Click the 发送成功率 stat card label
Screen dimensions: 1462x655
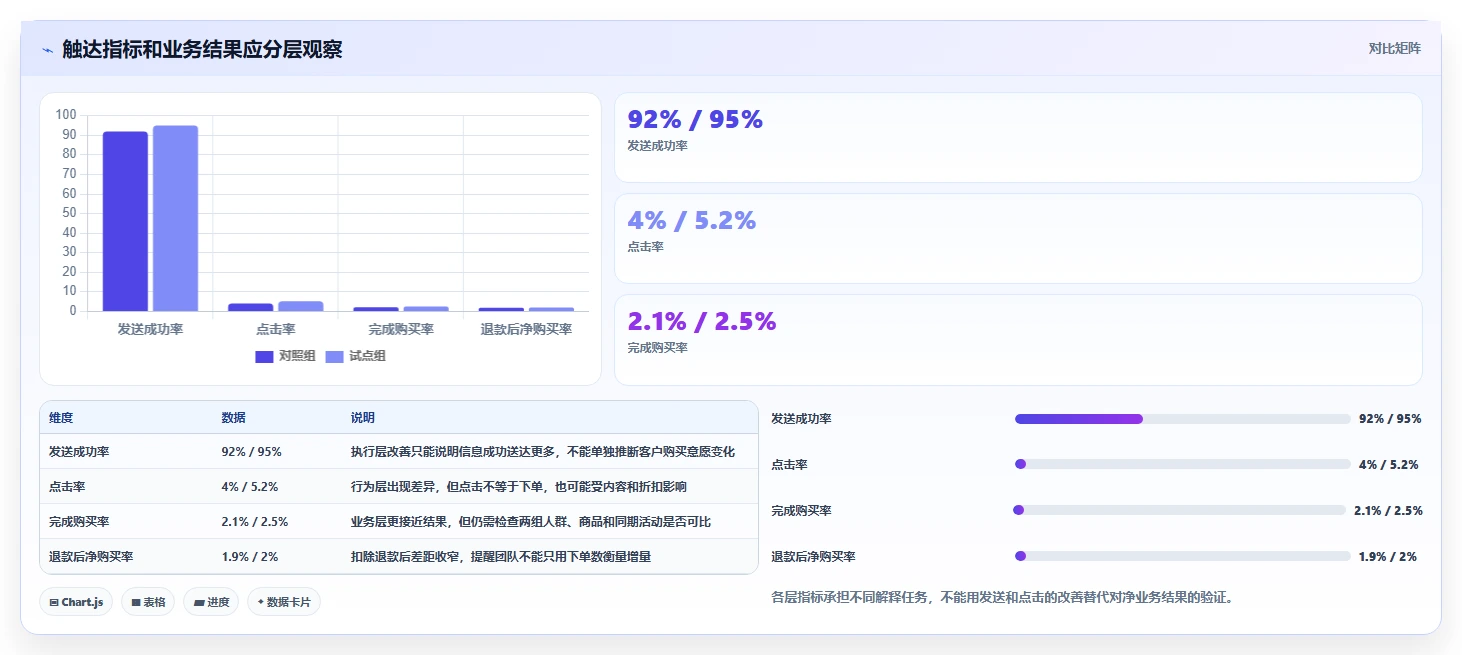click(657, 146)
